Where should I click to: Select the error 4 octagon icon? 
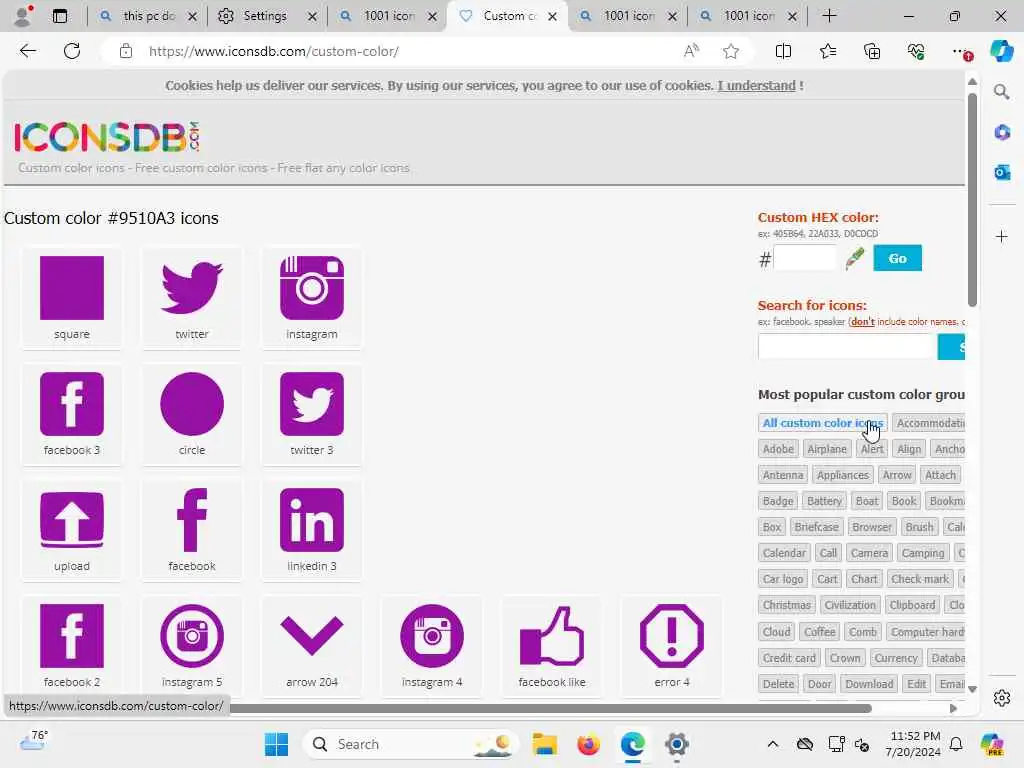[x=672, y=636]
